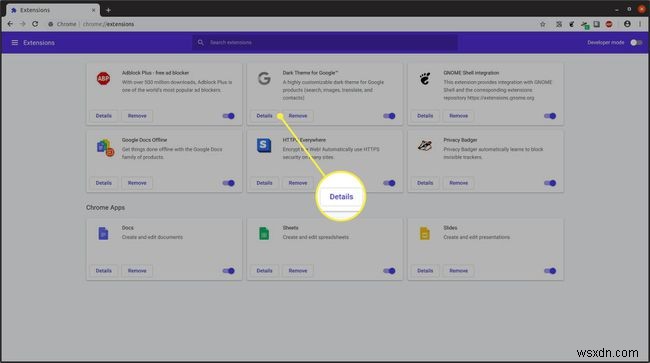Click the Chrome Apps section heading

[x=105, y=208]
